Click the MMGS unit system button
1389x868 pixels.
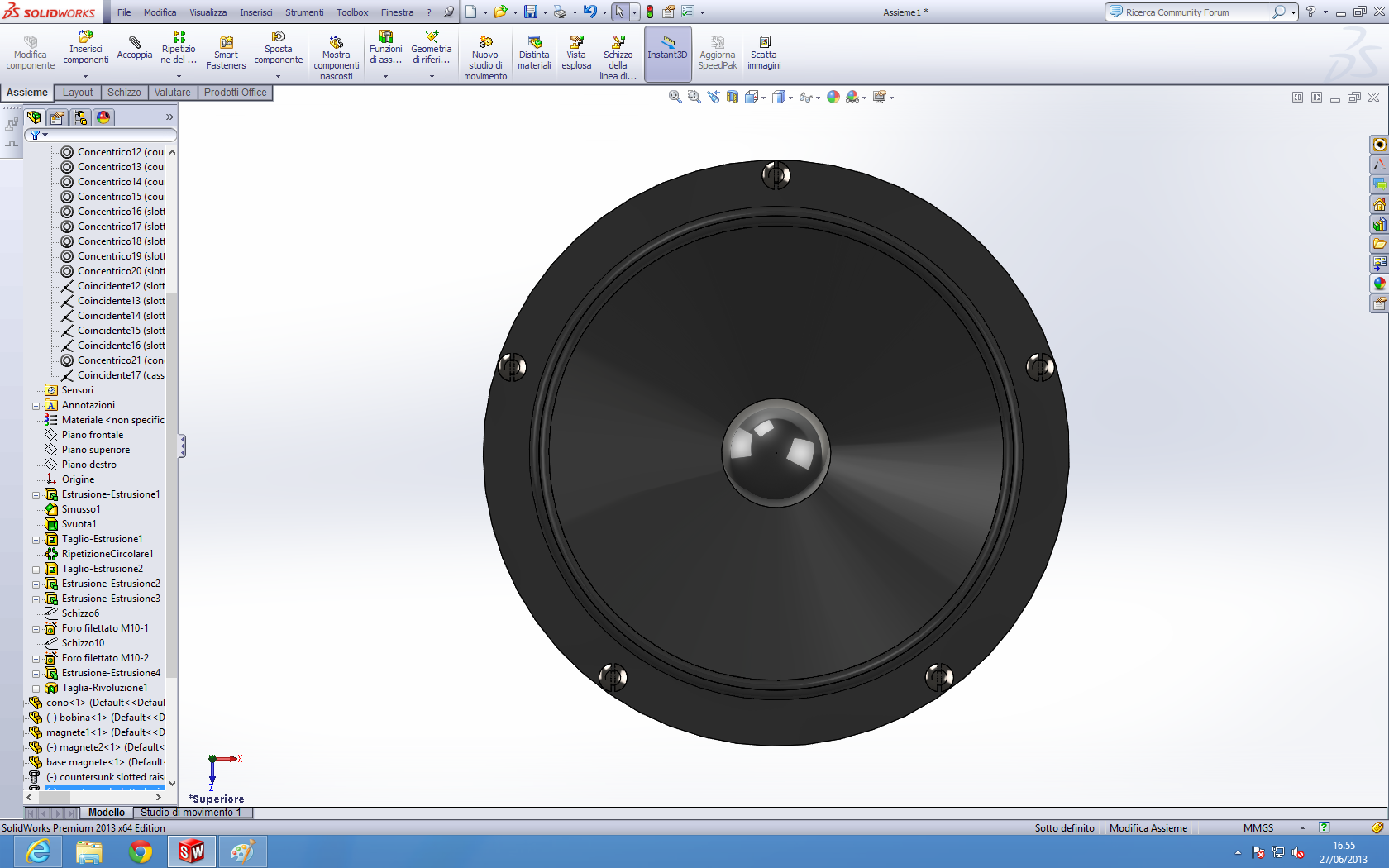1258,828
